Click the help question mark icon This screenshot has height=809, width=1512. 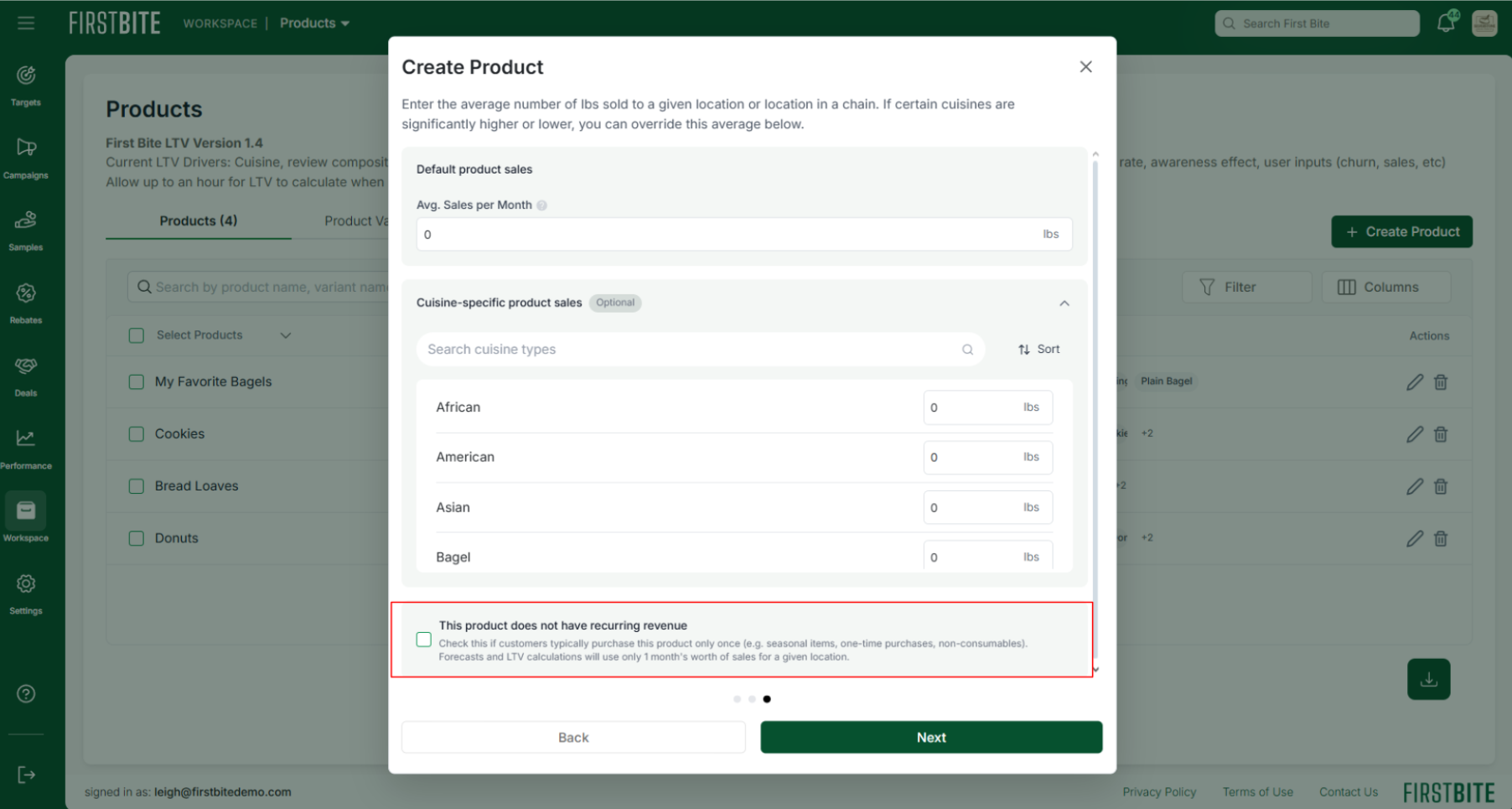tap(26, 694)
